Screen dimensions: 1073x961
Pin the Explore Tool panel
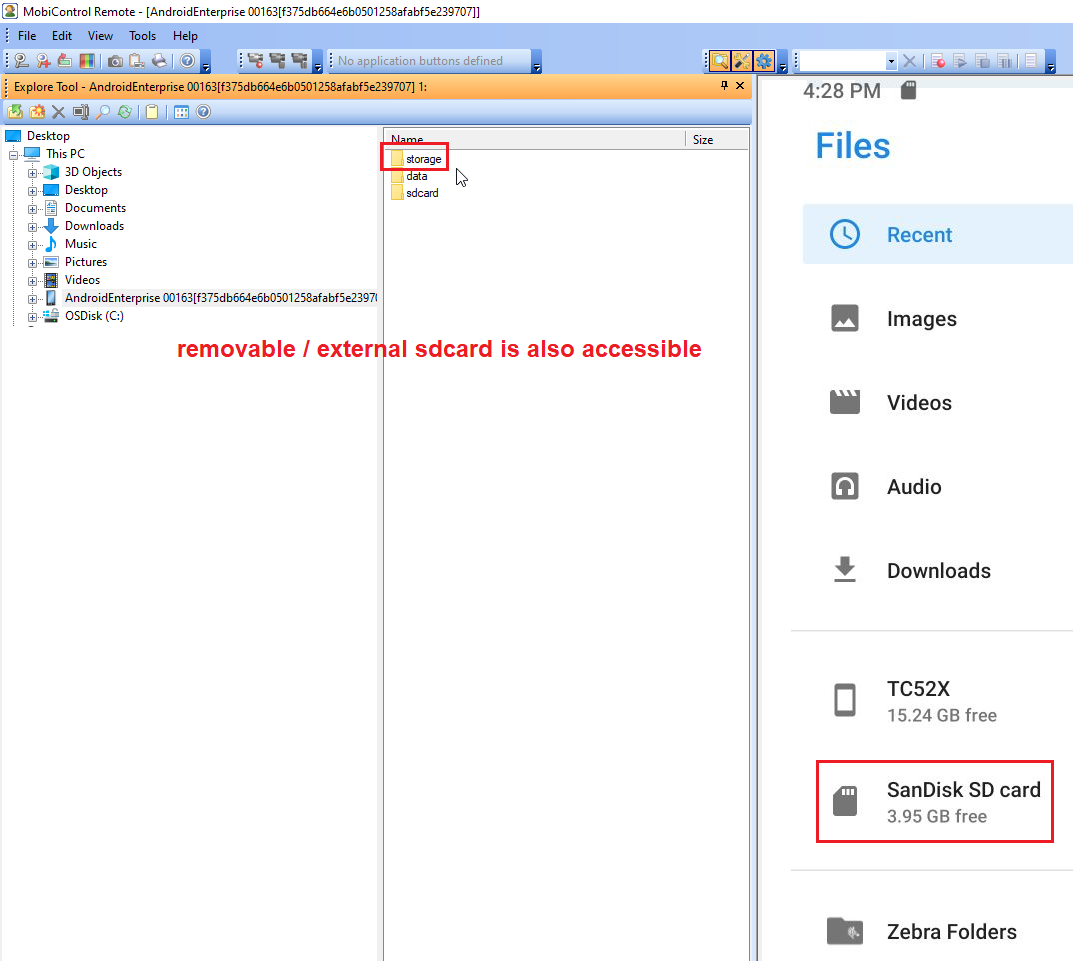coord(724,86)
